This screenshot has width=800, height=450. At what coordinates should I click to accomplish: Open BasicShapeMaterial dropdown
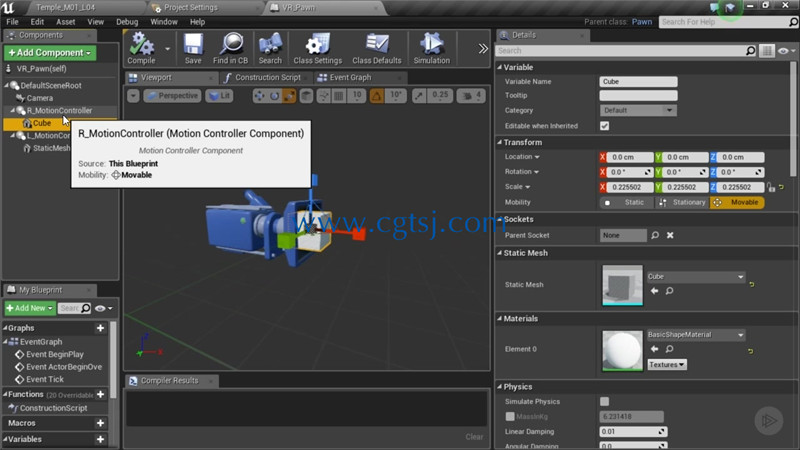(x=696, y=335)
